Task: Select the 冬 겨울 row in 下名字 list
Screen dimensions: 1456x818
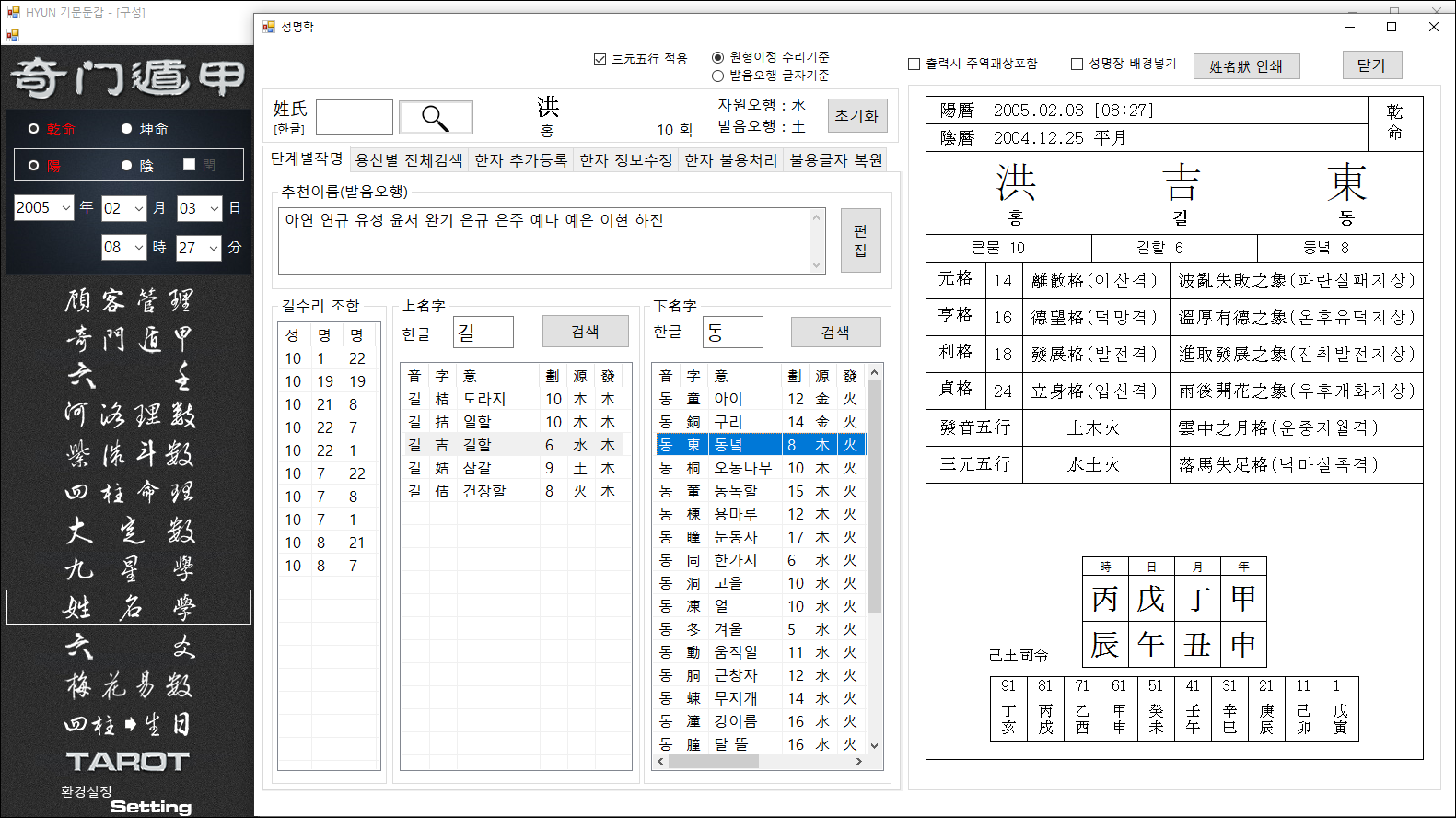Action: point(761,629)
